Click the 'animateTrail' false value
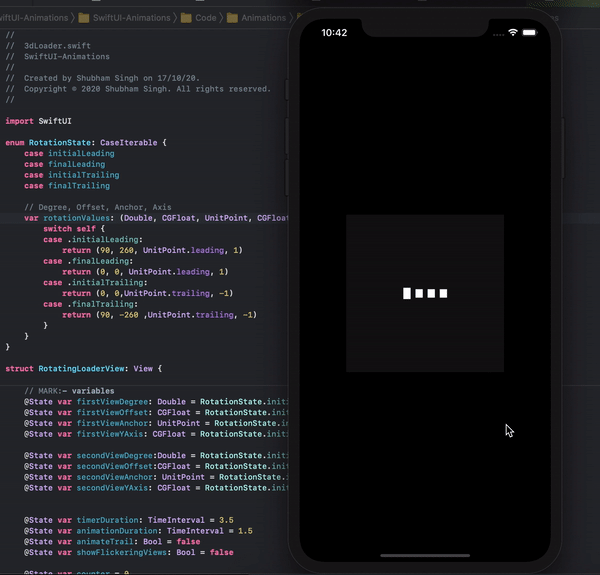 [188, 541]
